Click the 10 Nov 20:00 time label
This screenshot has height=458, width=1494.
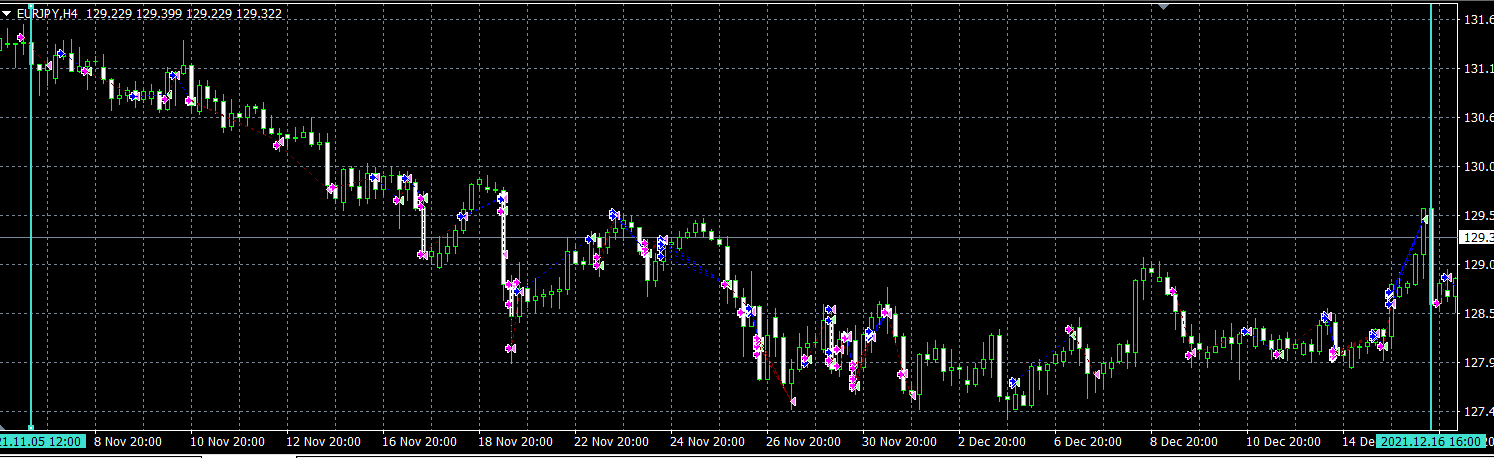tap(227, 441)
